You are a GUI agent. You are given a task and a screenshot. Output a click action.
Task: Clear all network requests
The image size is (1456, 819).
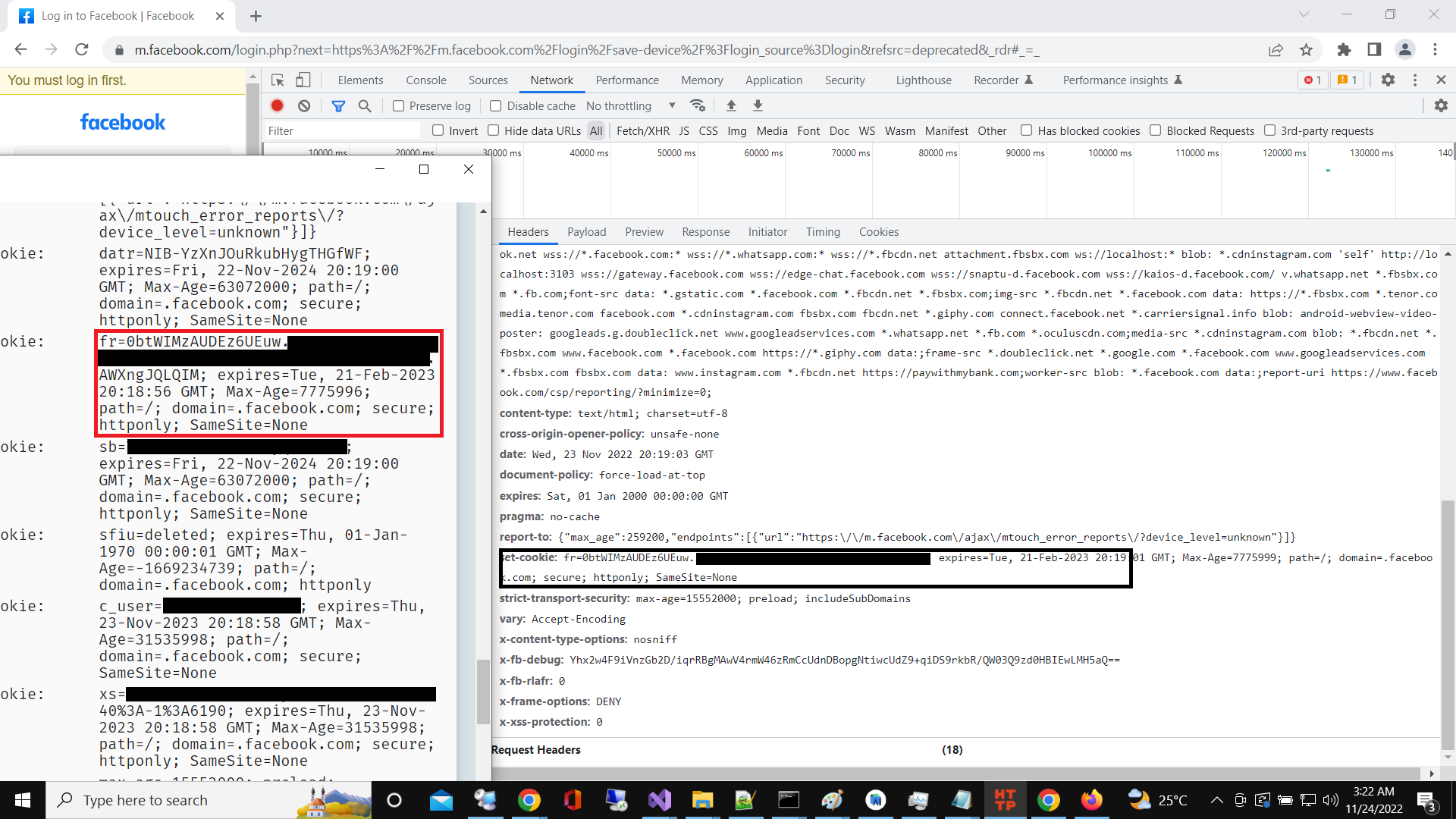click(304, 105)
